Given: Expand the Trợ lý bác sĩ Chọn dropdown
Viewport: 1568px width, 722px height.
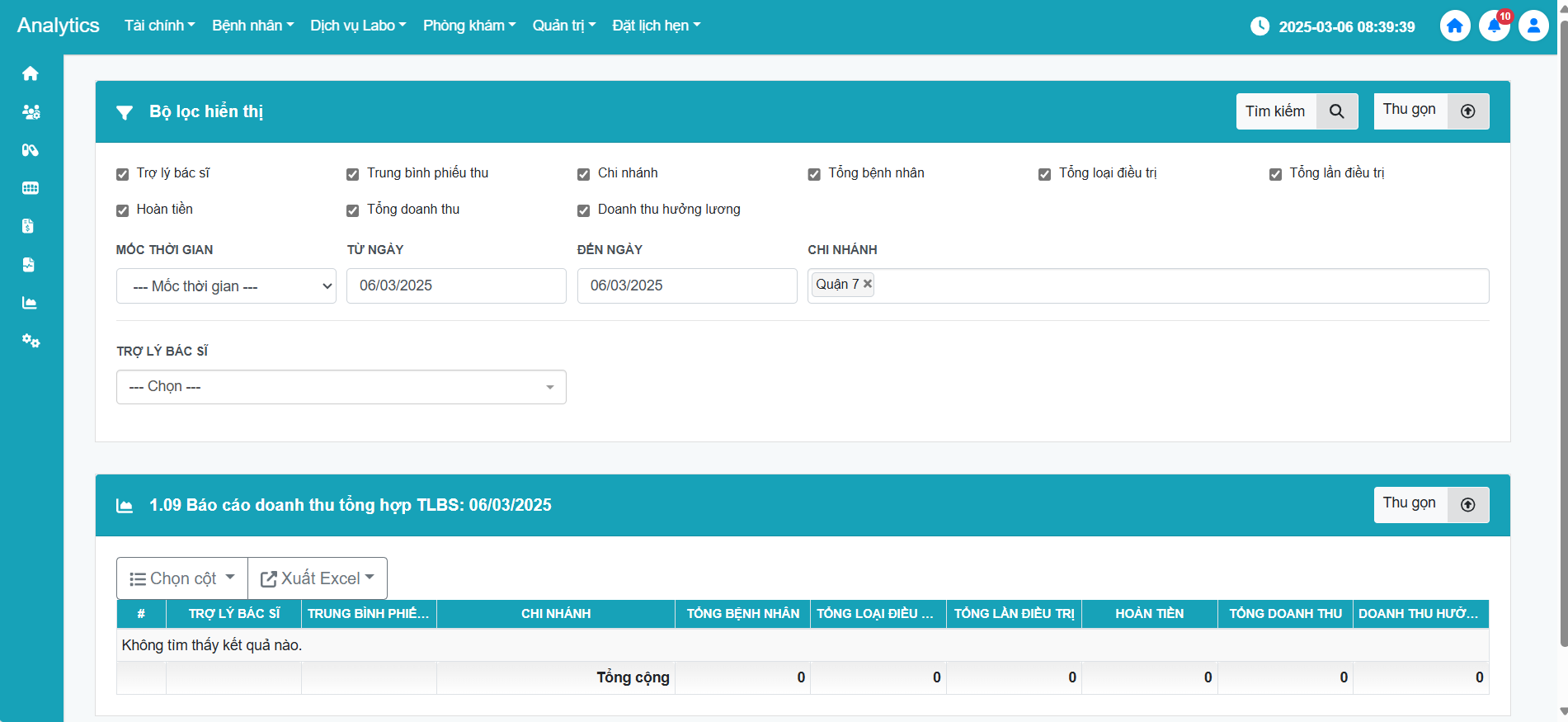Looking at the screenshot, I should 341,387.
